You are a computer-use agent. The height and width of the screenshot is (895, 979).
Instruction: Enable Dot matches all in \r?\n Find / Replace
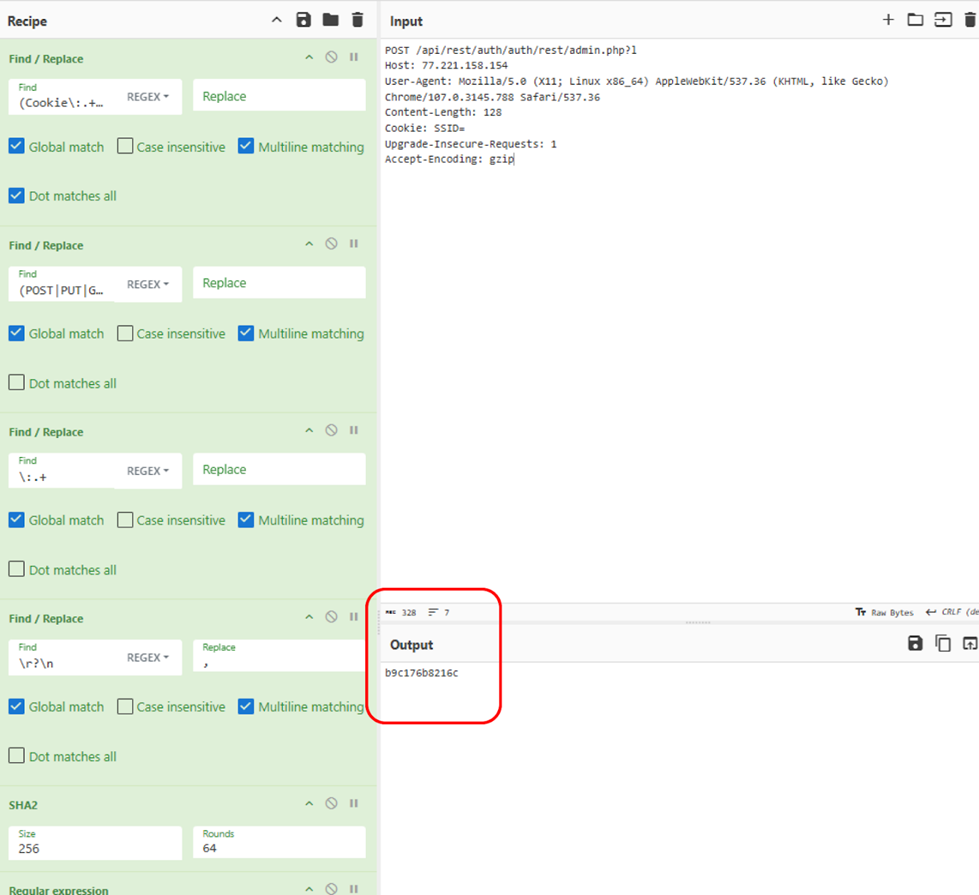[x=17, y=756]
